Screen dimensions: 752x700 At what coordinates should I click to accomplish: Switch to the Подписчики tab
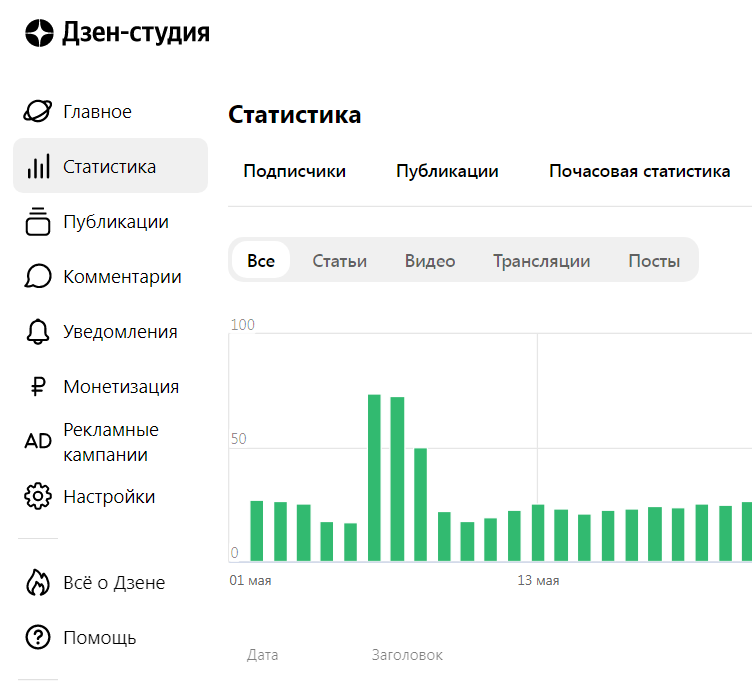pos(294,171)
